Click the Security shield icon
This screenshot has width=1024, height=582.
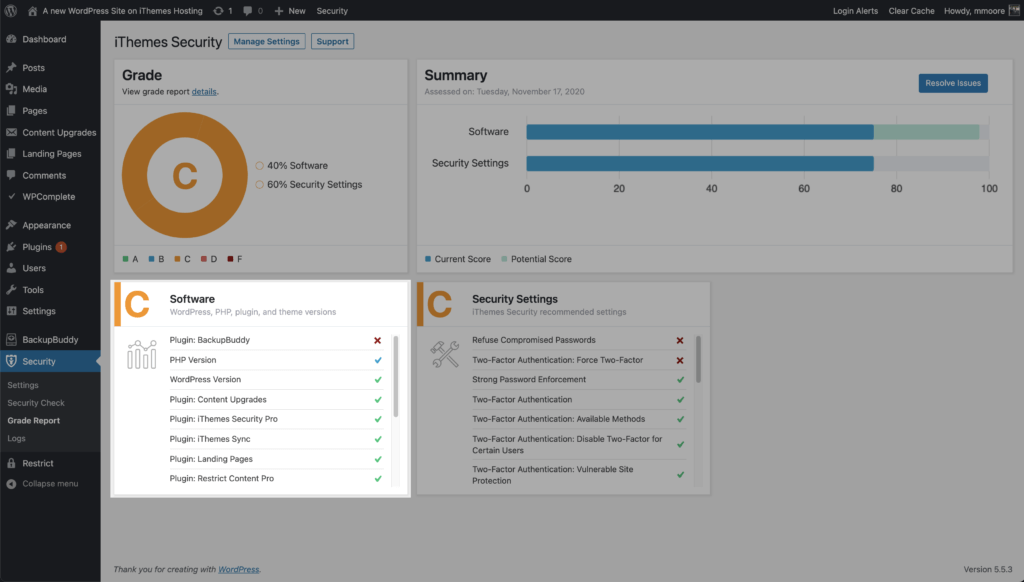(x=11, y=361)
